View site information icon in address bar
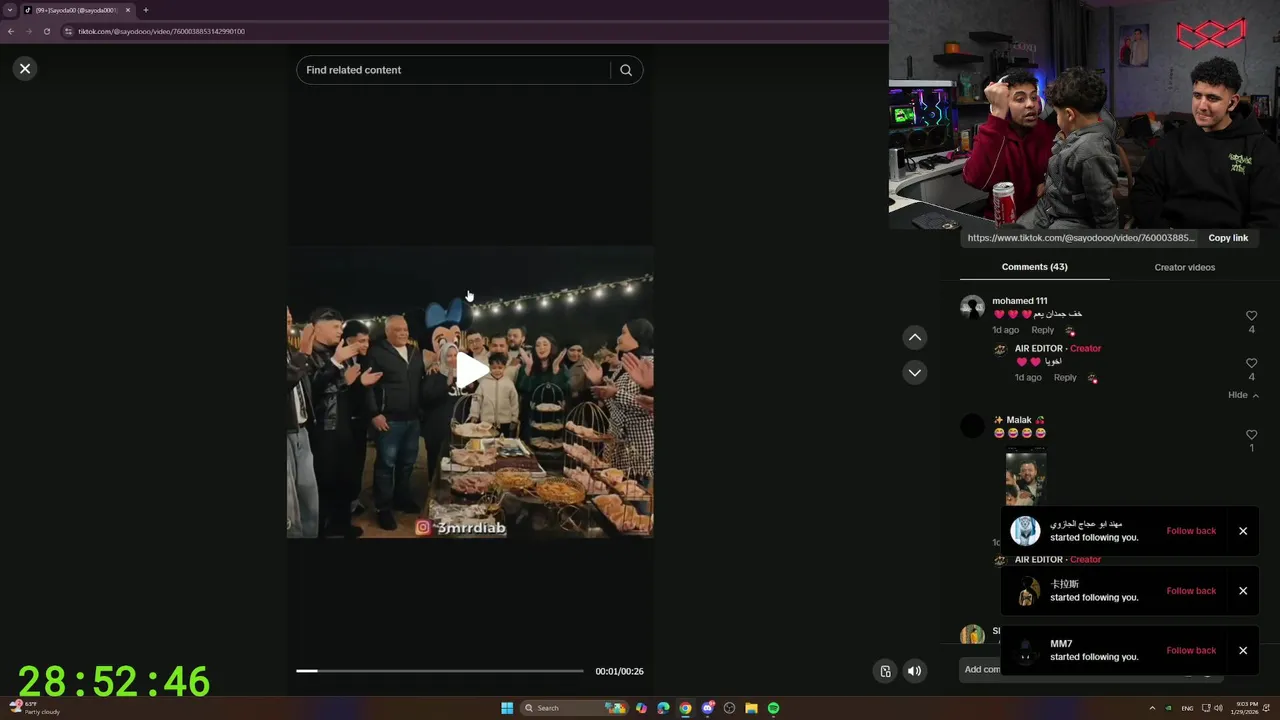Image resolution: width=1280 pixels, height=720 pixels. [x=68, y=31]
